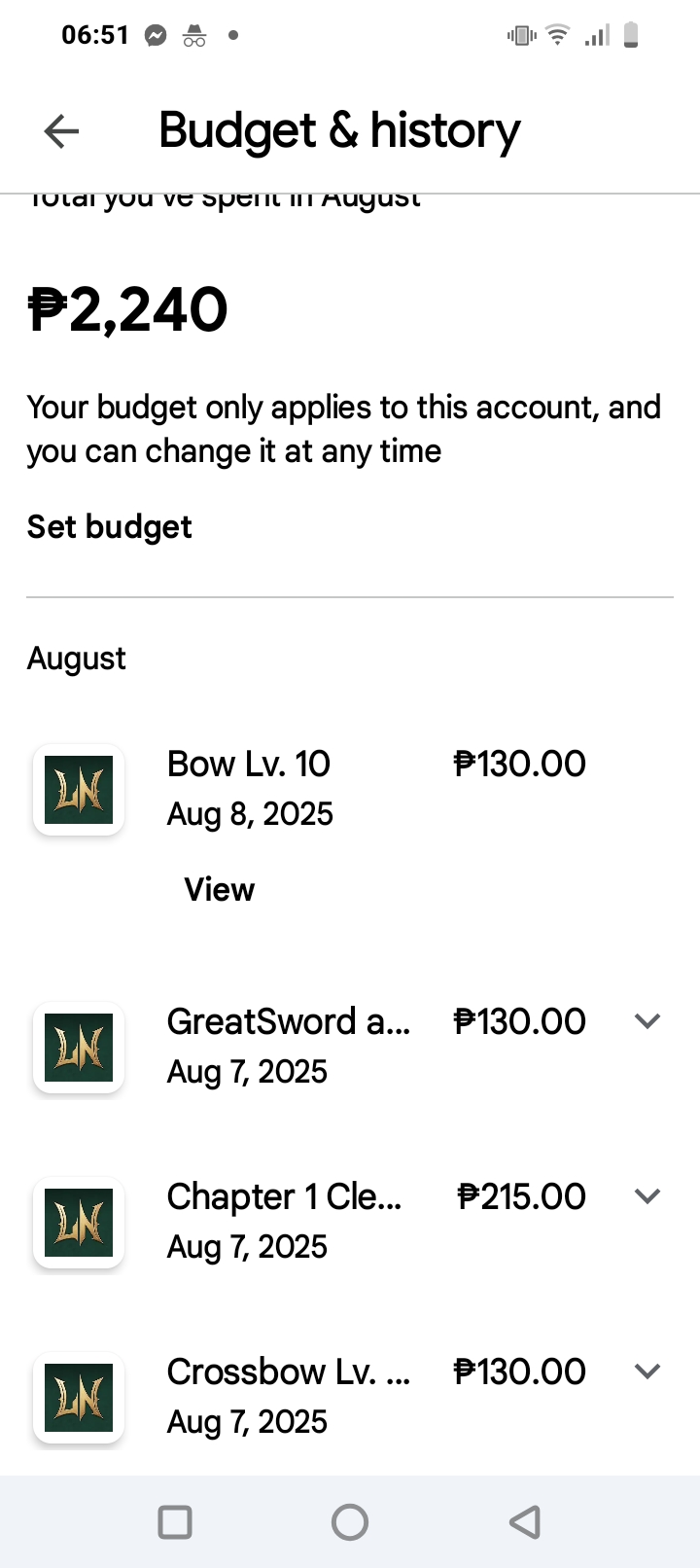Tap the battery icon in status bar
The image size is (700, 1568).
(x=631, y=36)
